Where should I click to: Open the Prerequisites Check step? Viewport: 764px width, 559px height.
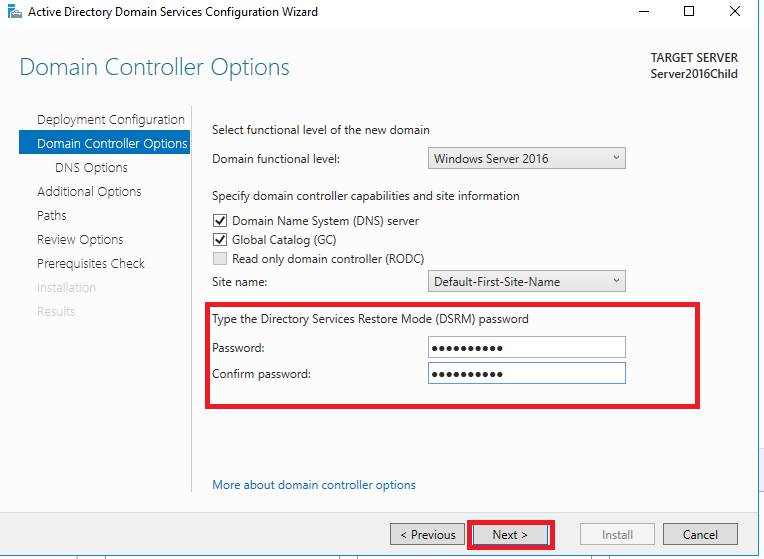coord(91,264)
